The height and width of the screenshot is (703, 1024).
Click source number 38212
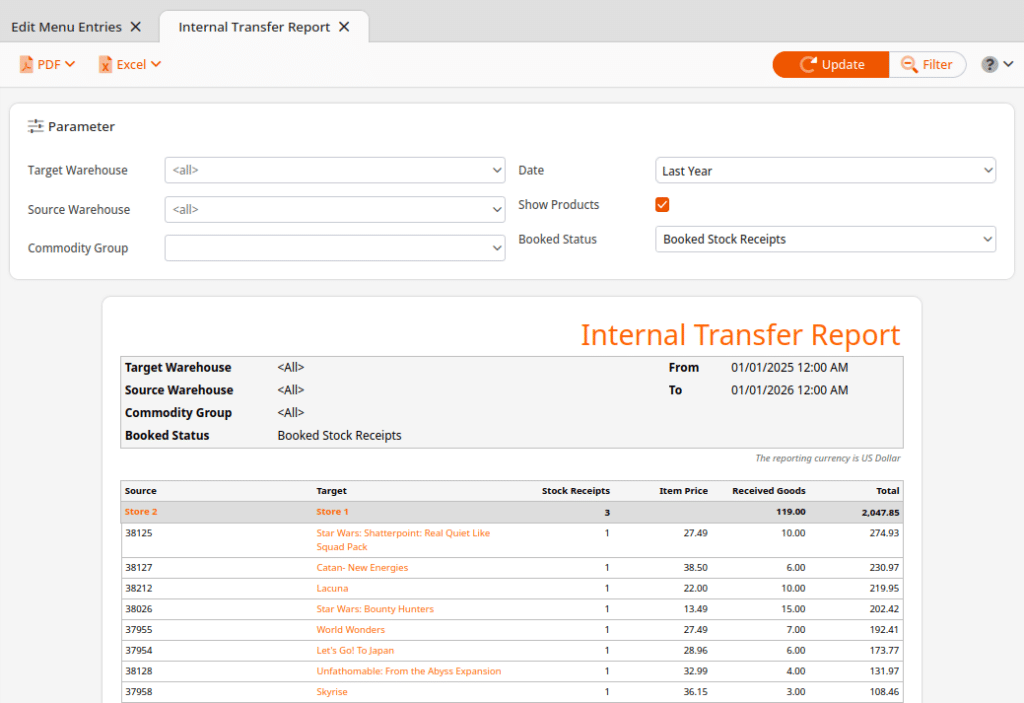coord(138,589)
